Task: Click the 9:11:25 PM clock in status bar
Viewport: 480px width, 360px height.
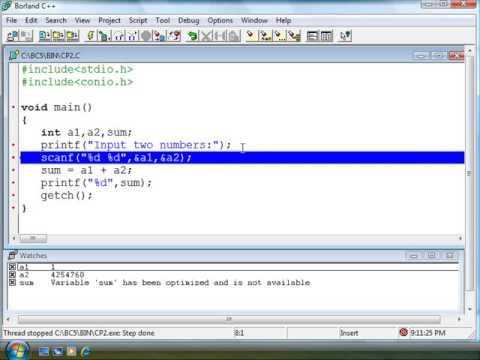Action: (x=428, y=333)
